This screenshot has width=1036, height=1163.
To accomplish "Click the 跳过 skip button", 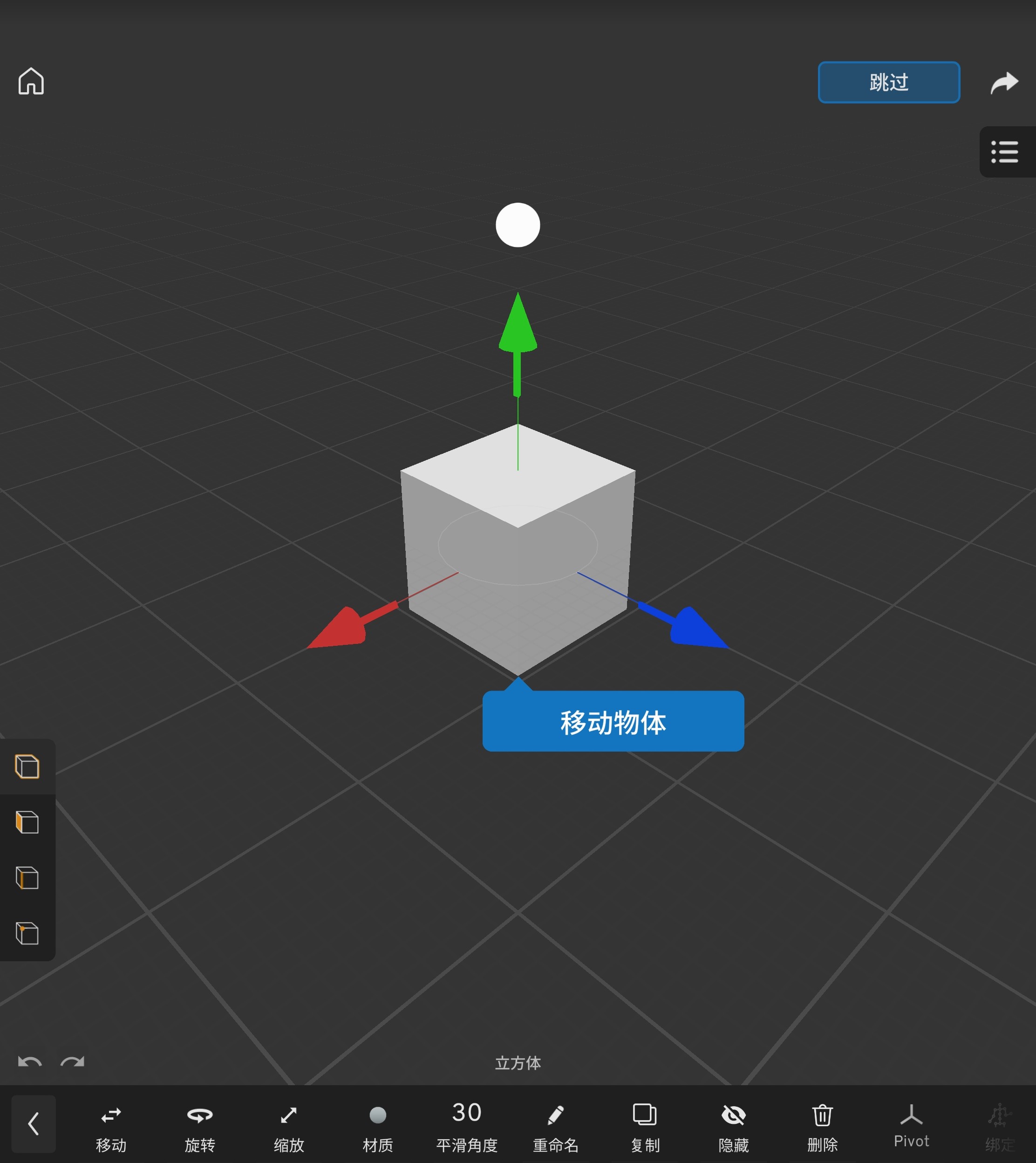I will pyautogui.click(x=888, y=82).
